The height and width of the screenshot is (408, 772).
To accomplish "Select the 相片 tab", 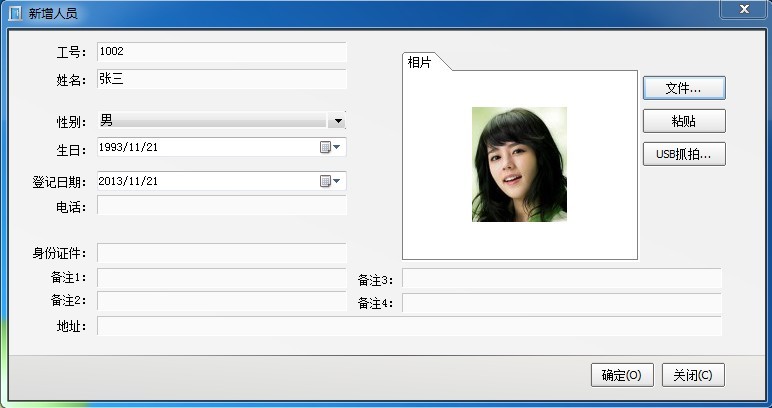I will pos(420,62).
